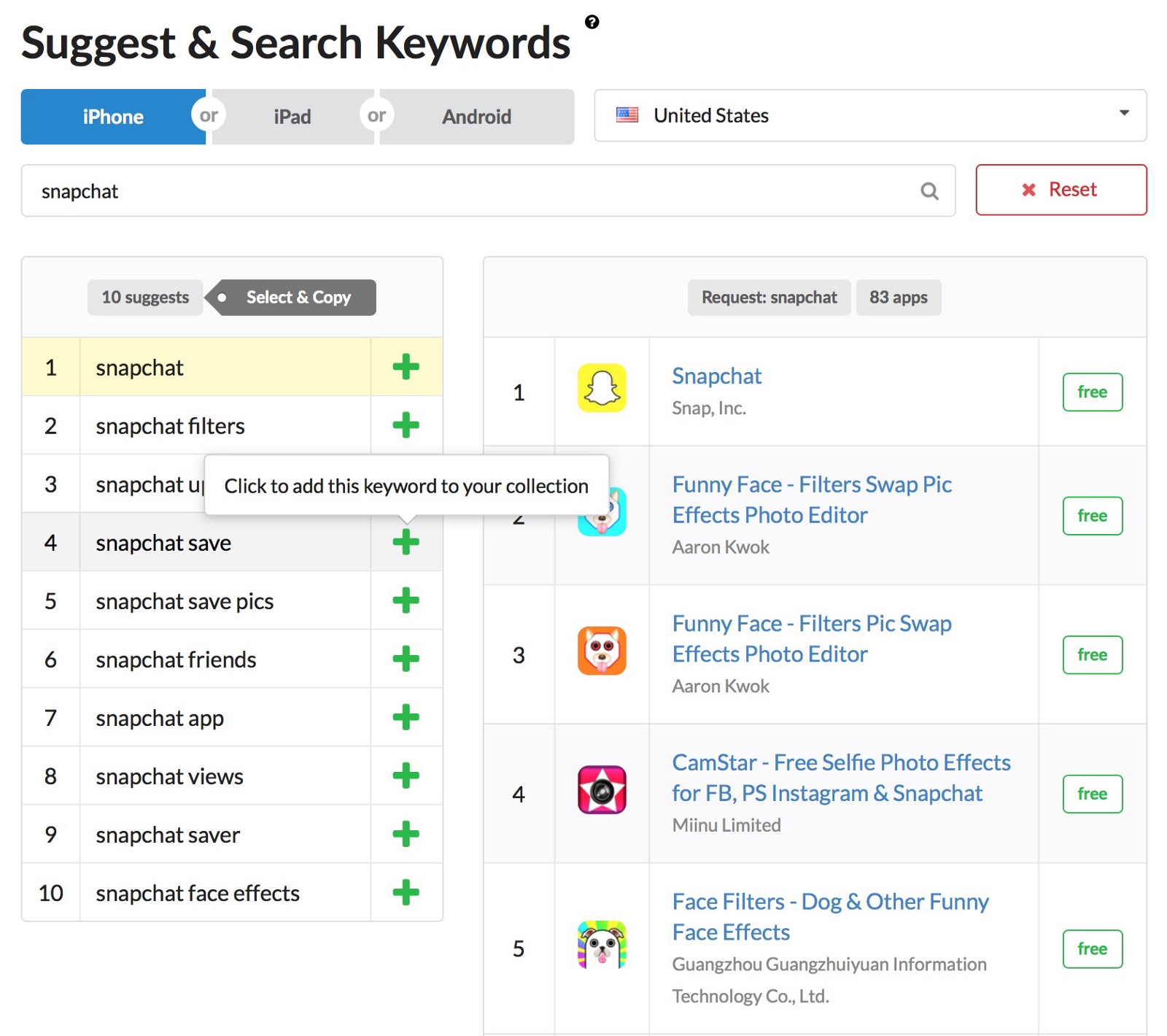Image resolution: width=1167 pixels, height=1036 pixels.
Task: Open the help question mark icon
Action: tap(592, 22)
